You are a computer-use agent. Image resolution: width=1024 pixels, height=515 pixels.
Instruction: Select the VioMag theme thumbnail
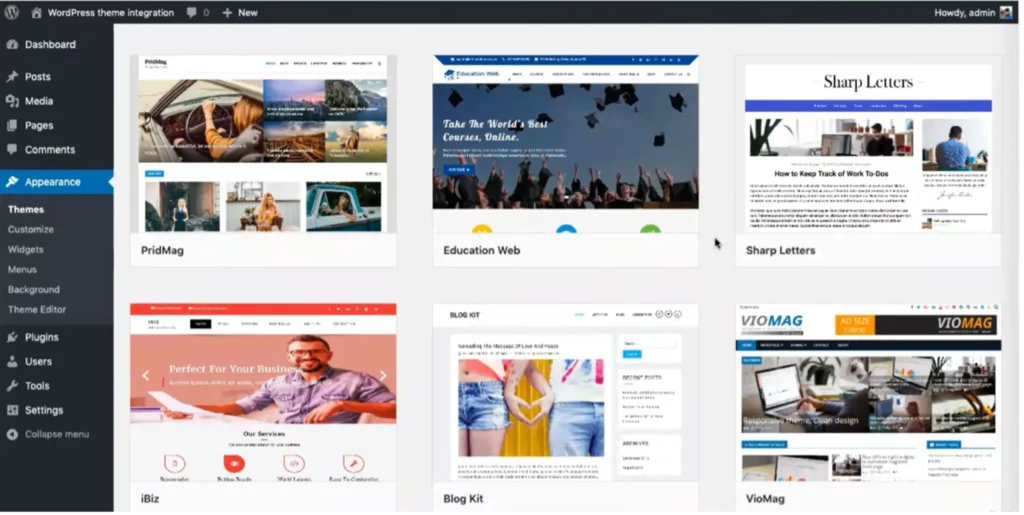coord(868,392)
